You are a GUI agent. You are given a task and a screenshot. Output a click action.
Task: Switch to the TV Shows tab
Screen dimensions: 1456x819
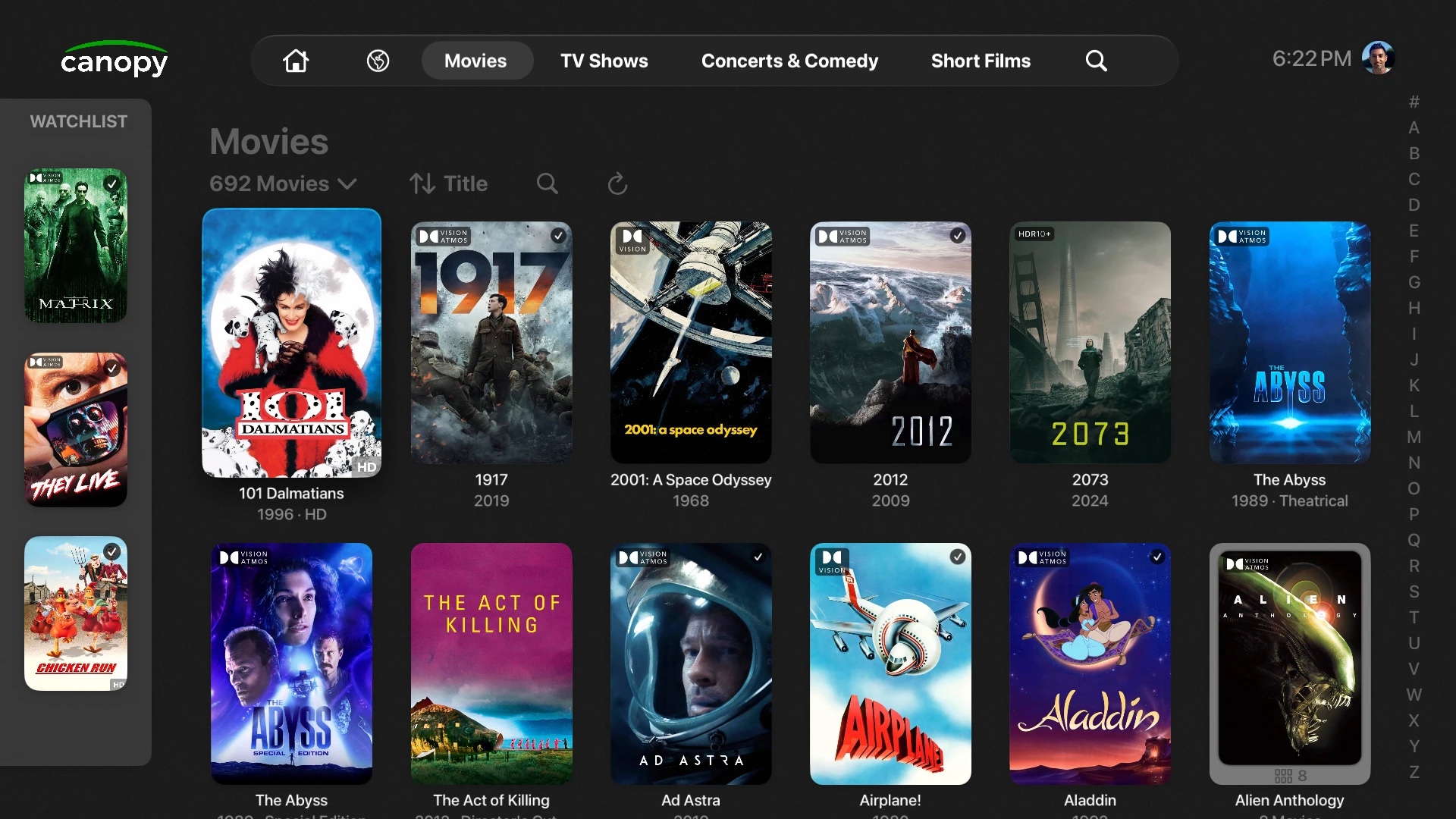[x=604, y=61]
